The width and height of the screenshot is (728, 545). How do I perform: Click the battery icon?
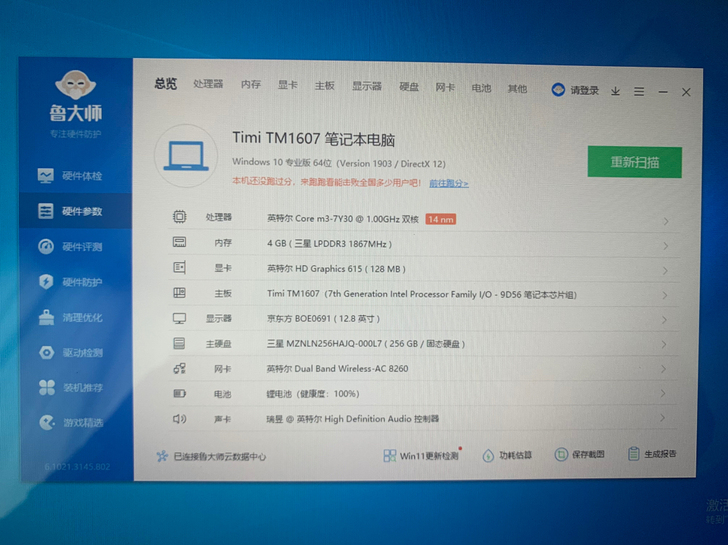click(x=179, y=394)
